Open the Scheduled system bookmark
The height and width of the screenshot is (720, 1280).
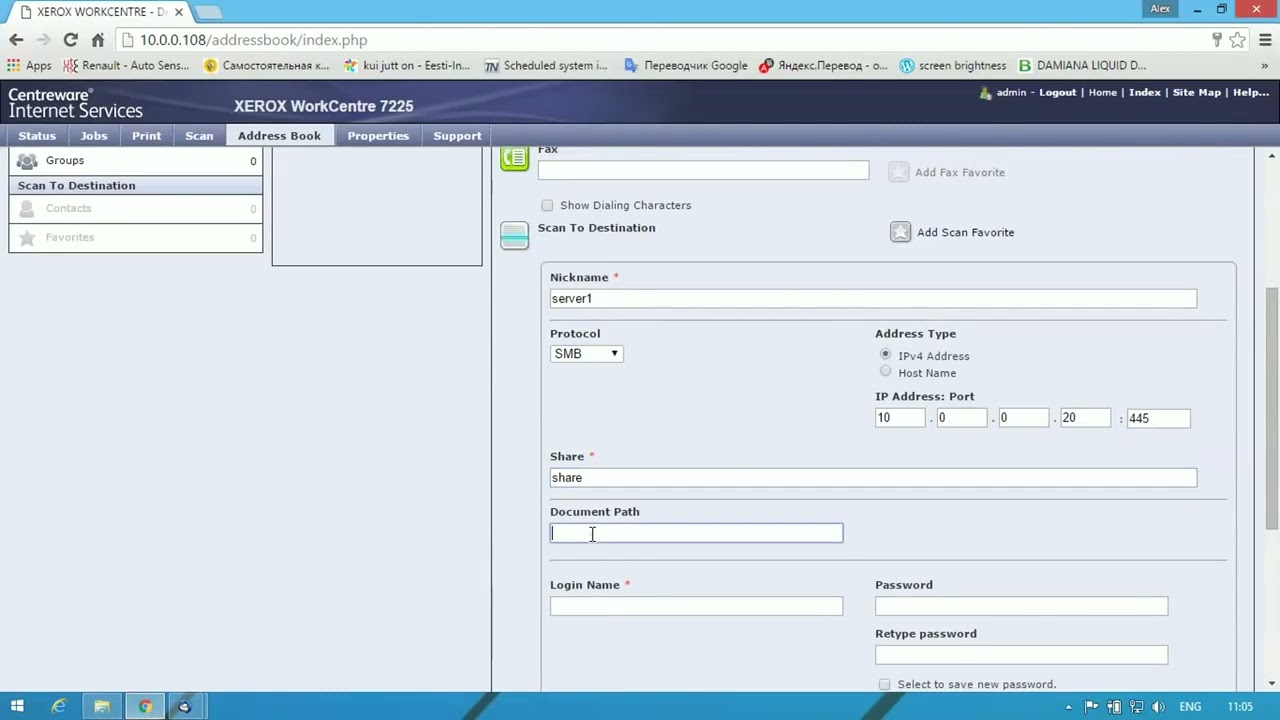[x=546, y=65]
